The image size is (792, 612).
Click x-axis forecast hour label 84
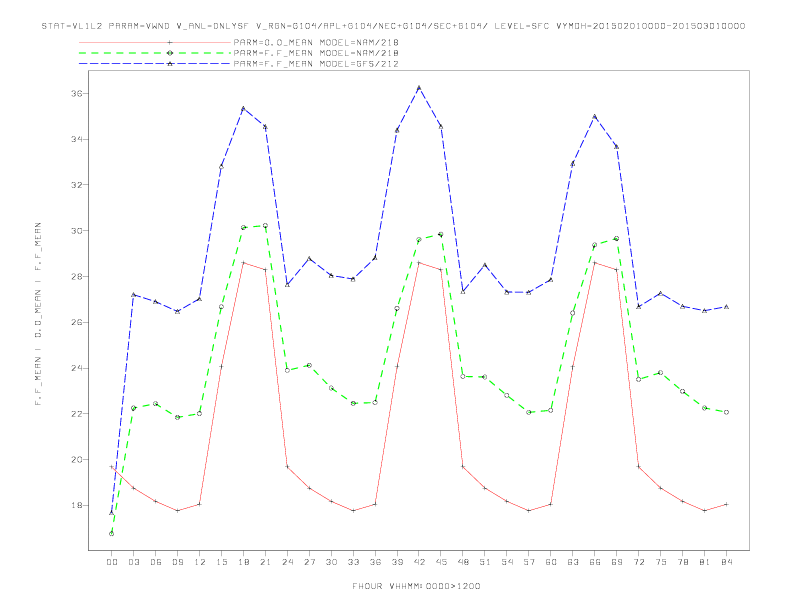pos(726,562)
